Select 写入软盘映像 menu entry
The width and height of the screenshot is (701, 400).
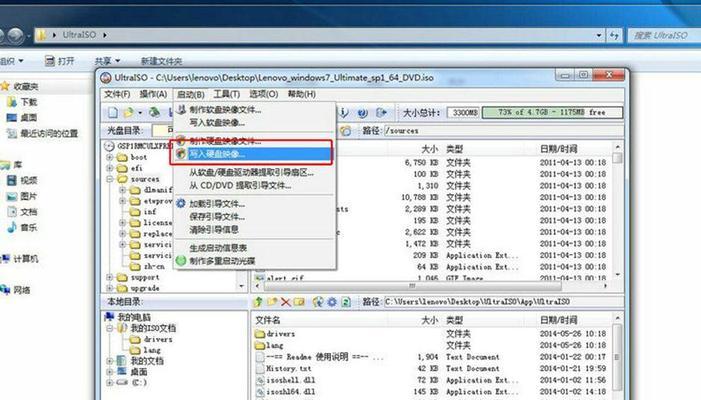click(254, 122)
